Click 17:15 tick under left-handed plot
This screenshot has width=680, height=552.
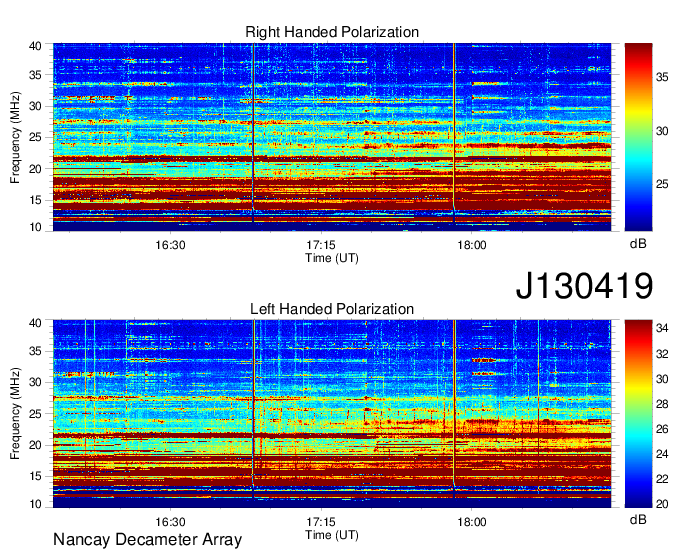321,522
